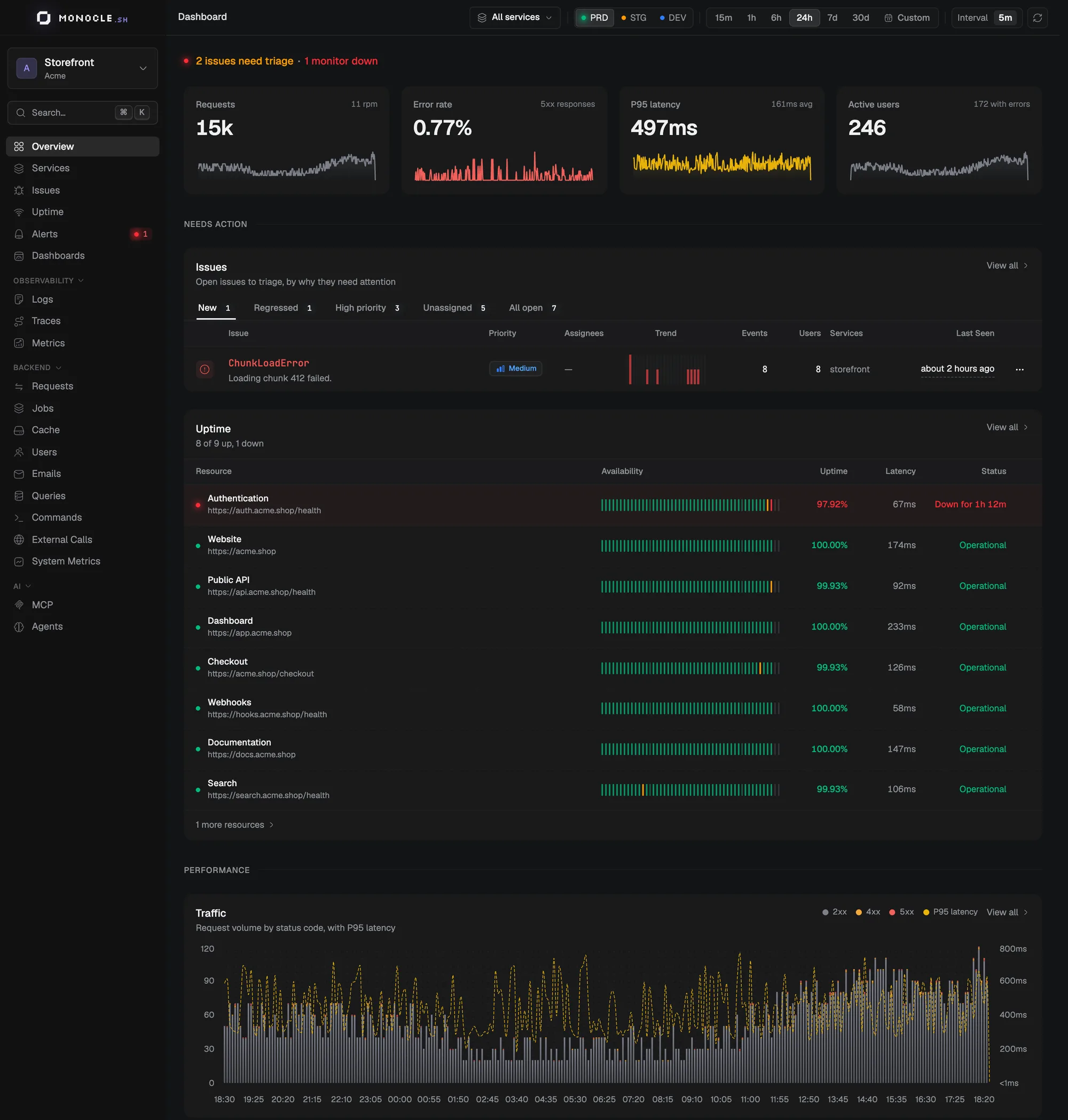
Task: Switch environment to DEV
Action: [673, 18]
